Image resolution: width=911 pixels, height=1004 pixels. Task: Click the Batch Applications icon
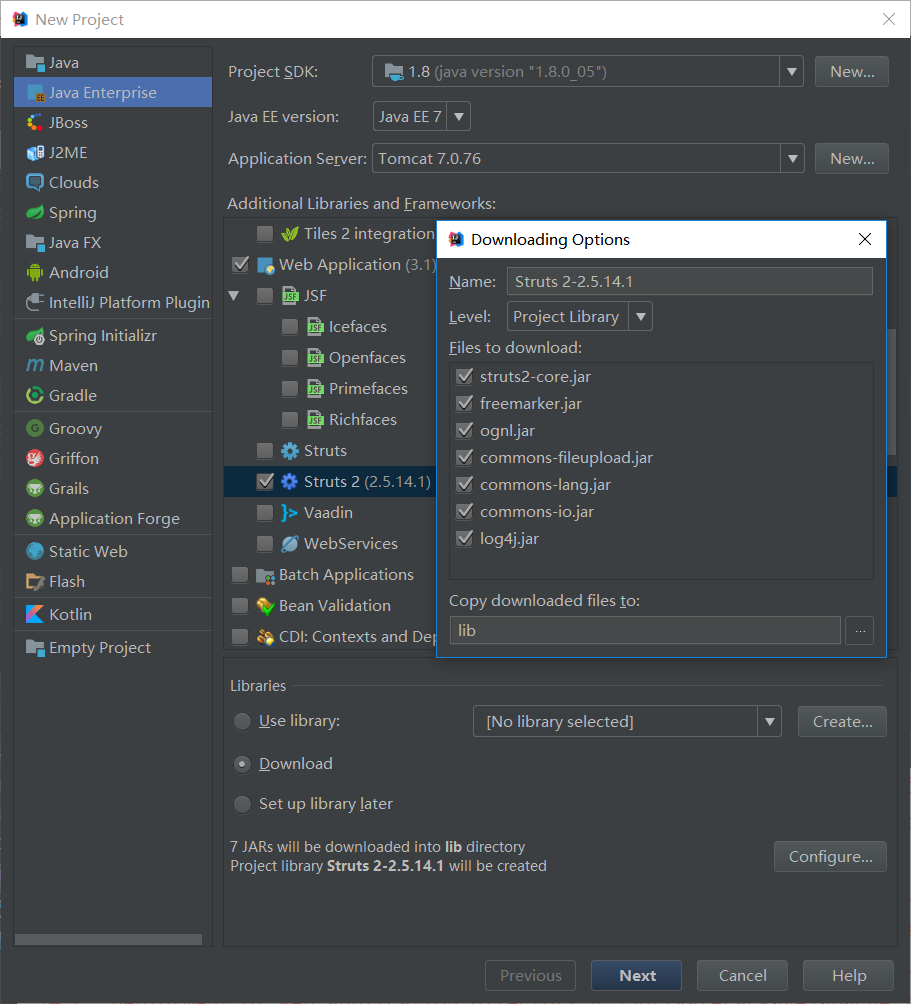tap(265, 575)
